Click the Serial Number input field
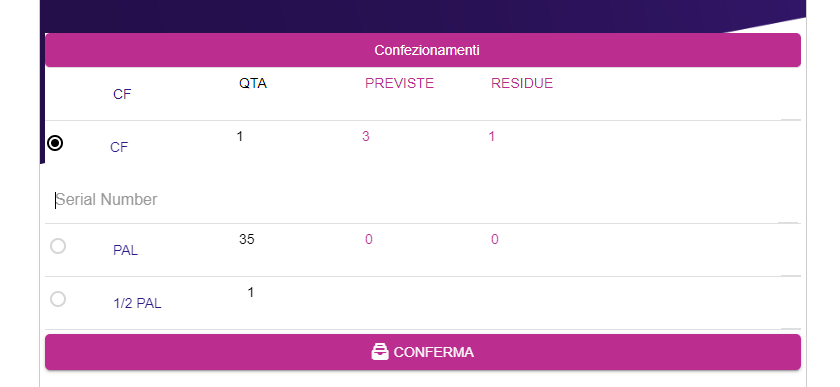Viewport: 840px width, 387px height. (423, 200)
